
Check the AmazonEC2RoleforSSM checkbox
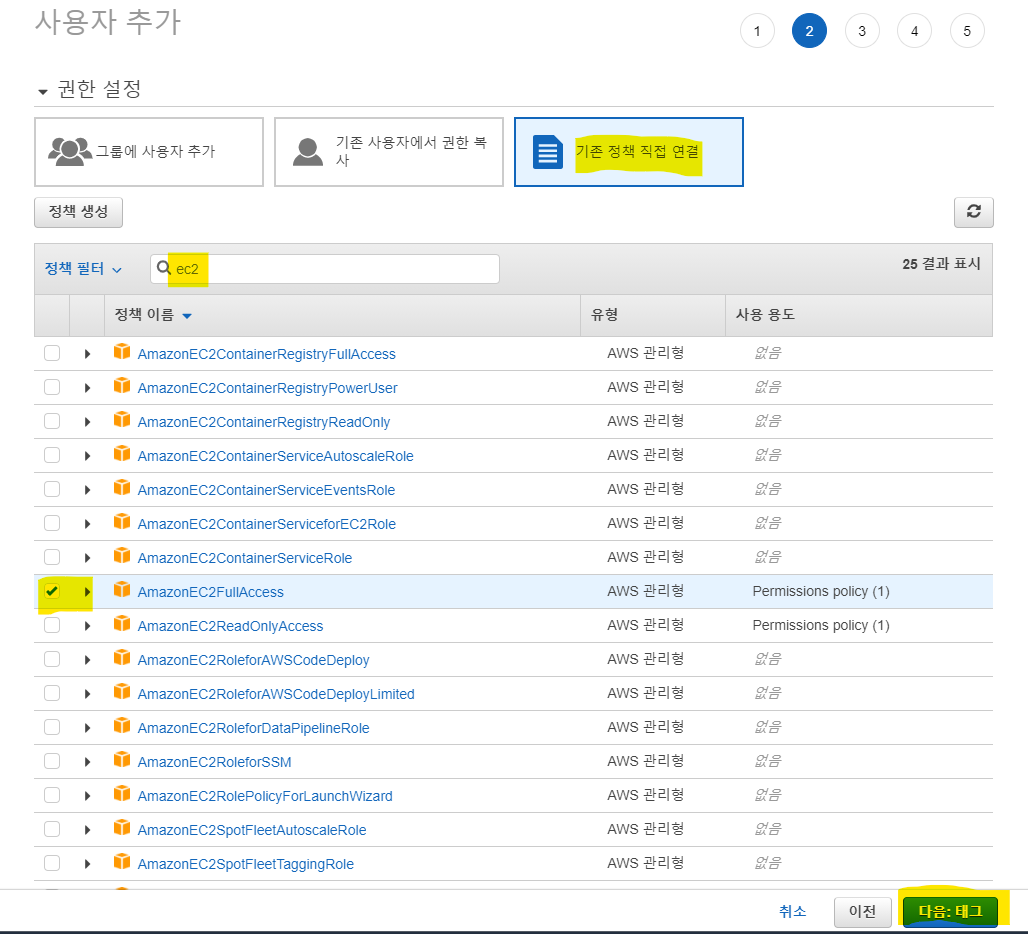pos(52,761)
